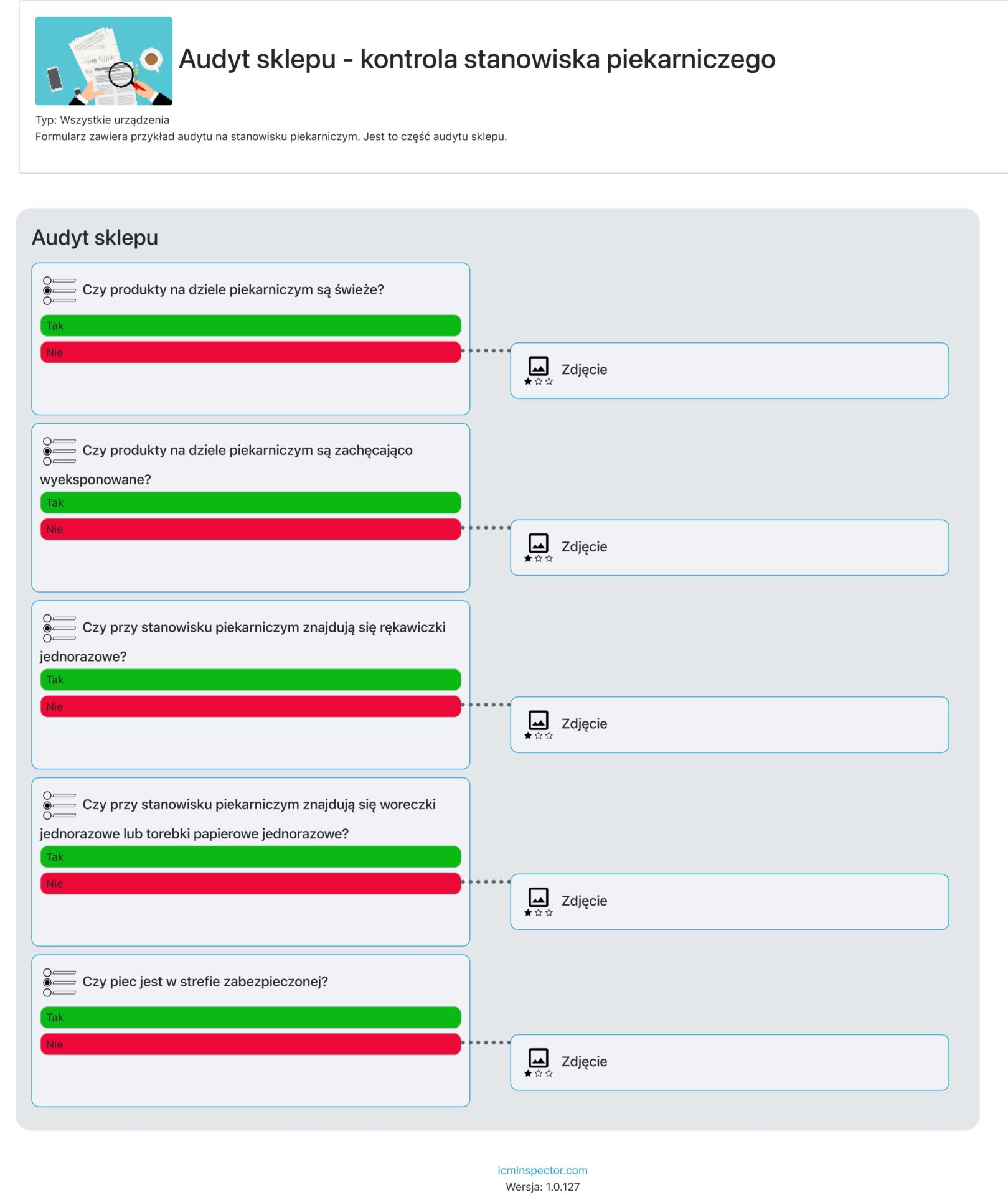The width and height of the screenshot is (1008, 1195).
Task: Choose Nie for disposable gloves question
Action: point(251,706)
